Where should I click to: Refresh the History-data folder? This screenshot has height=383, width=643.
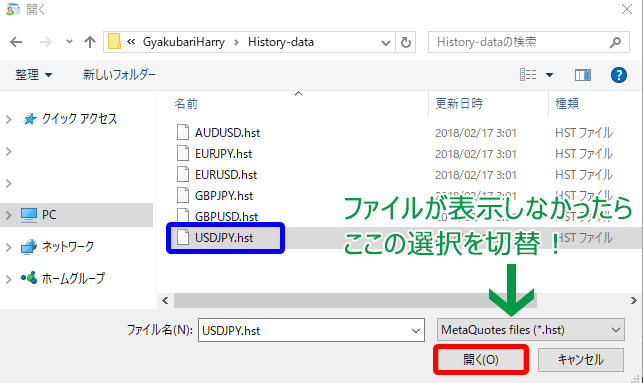coord(406,42)
